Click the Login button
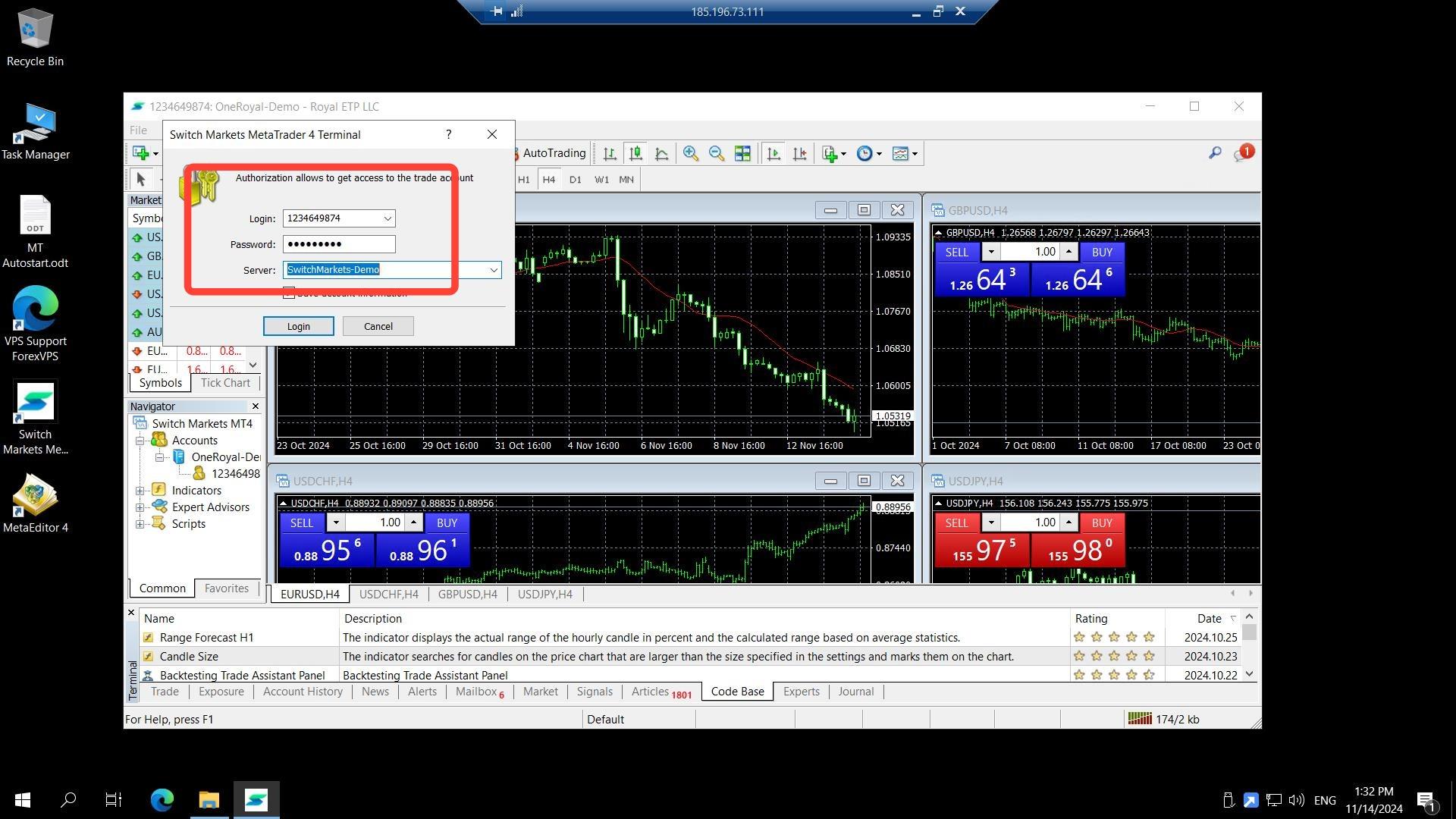This screenshot has width=1456, height=819. 298,326
